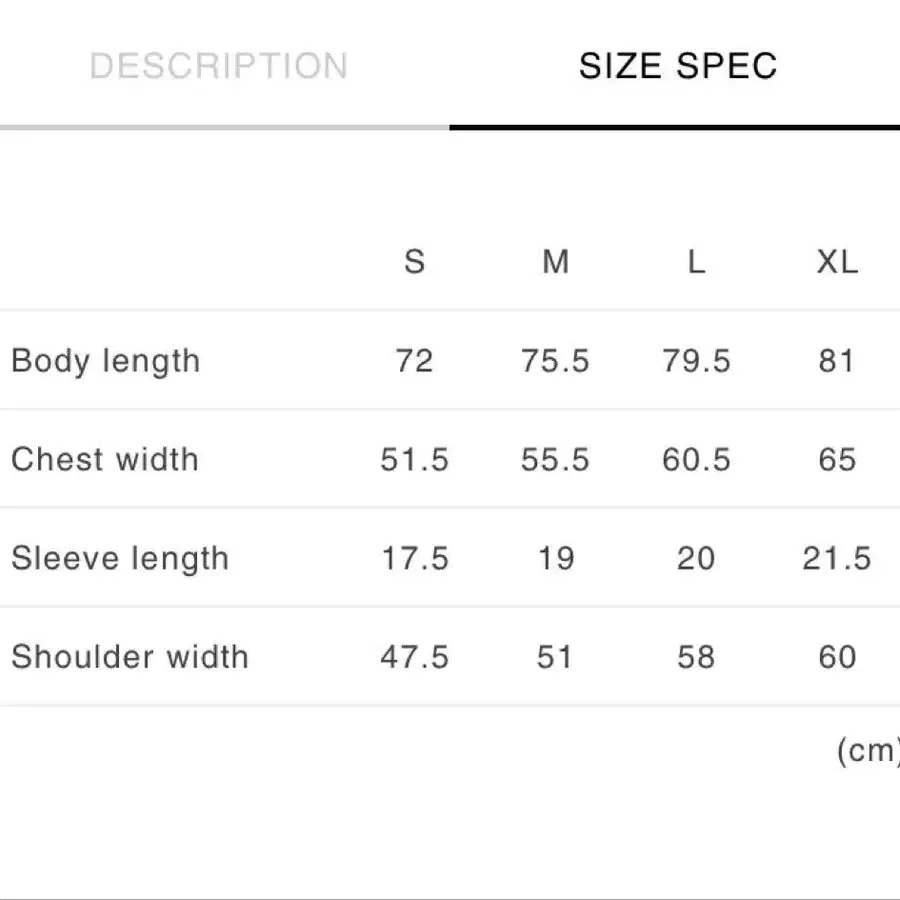The width and height of the screenshot is (900, 900).
Task: Click the 75.5 body length value
Action: (x=556, y=361)
